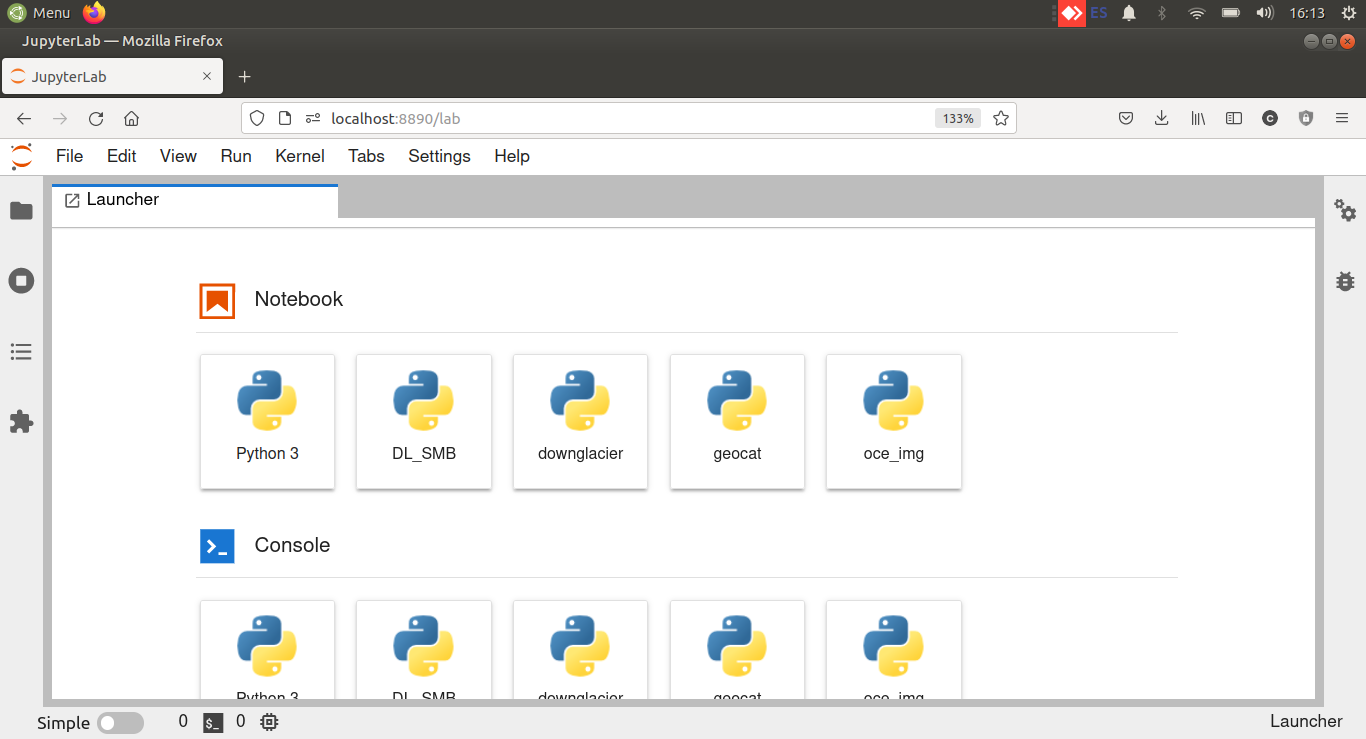Save page to Pocket
This screenshot has width=1366, height=739.
tap(1125, 118)
